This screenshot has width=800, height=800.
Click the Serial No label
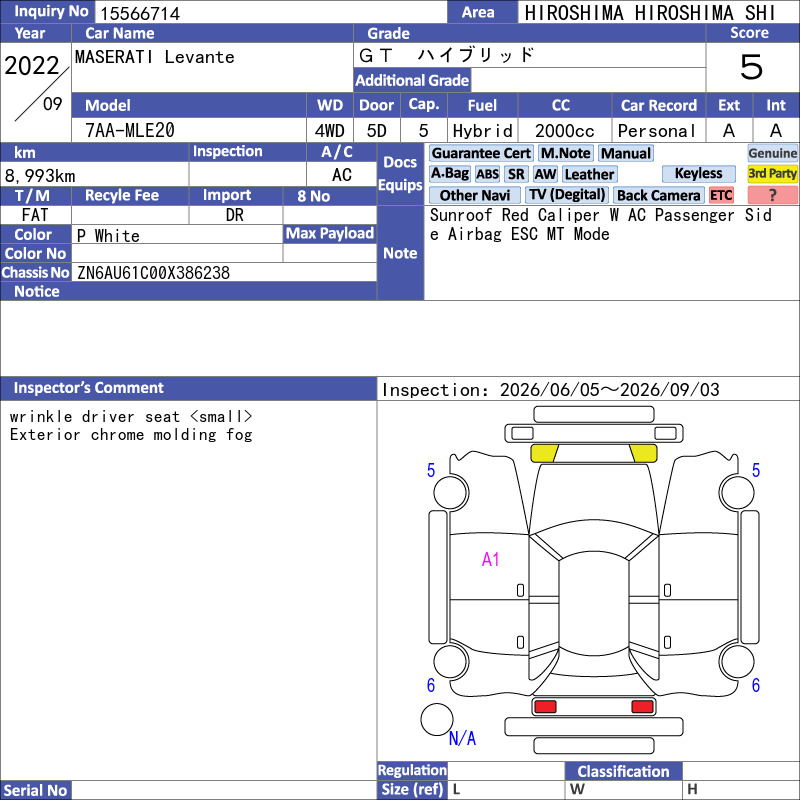(35, 790)
